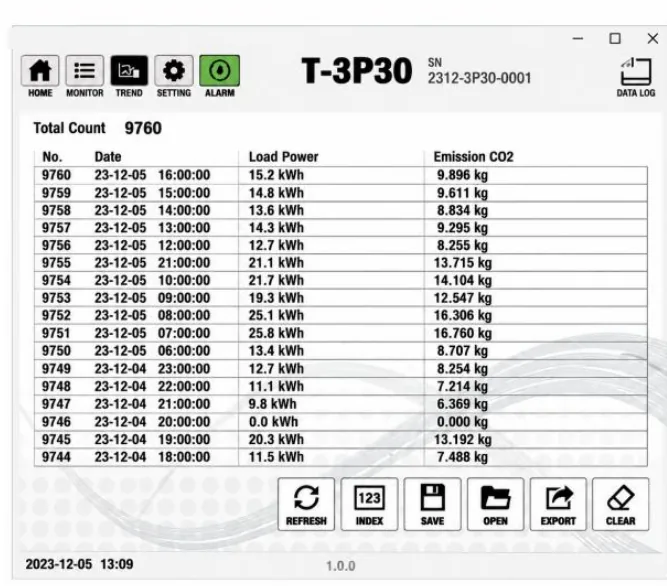667x586 pixels.
Task: Select row number 9750
Action: 56,351
